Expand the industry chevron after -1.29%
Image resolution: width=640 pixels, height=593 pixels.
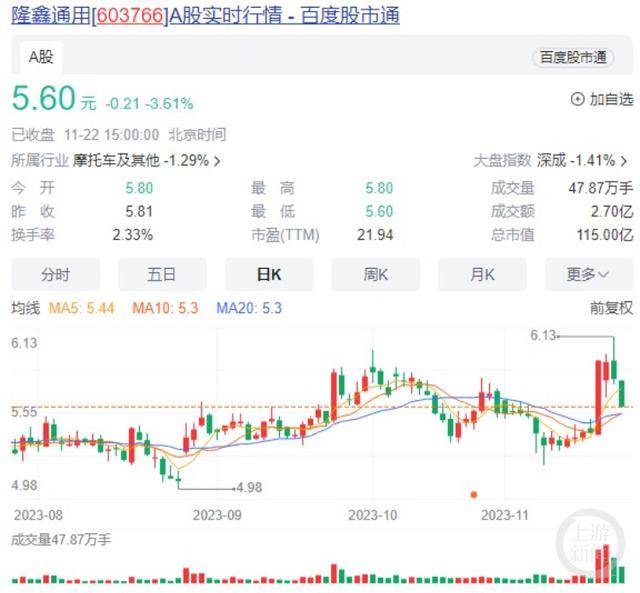click(217, 161)
